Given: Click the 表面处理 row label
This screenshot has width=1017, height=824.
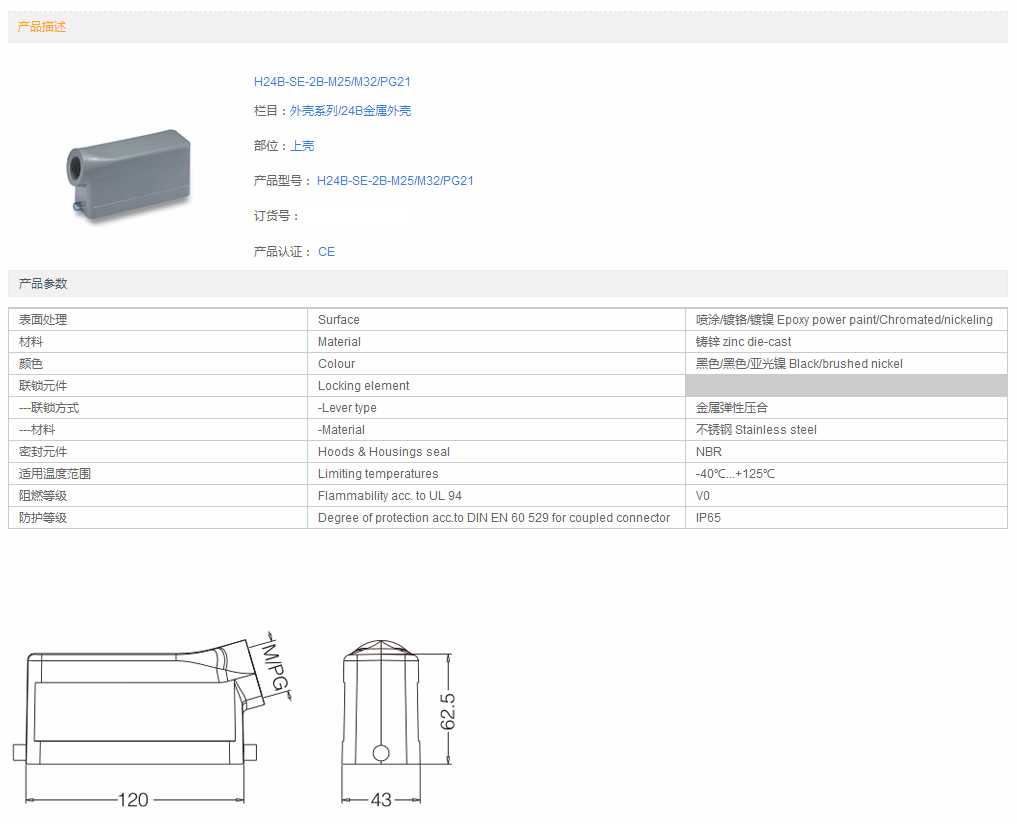Looking at the screenshot, I should click(43, 320).
